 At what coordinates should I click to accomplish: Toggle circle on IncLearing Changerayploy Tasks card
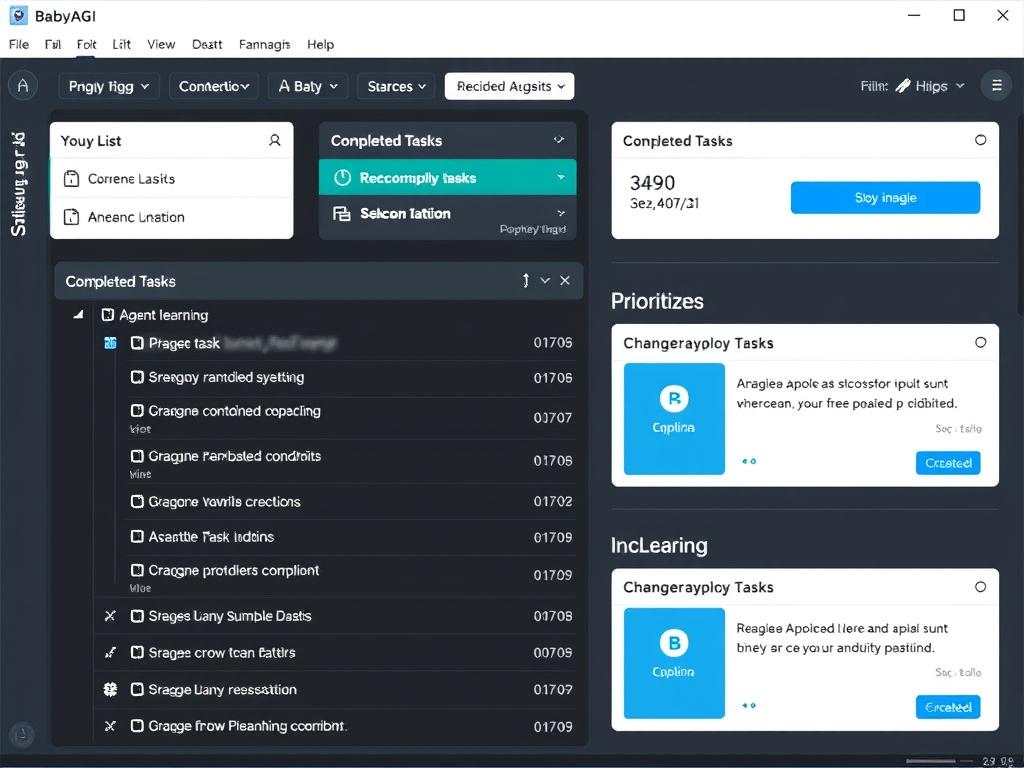tap(980, 586)
